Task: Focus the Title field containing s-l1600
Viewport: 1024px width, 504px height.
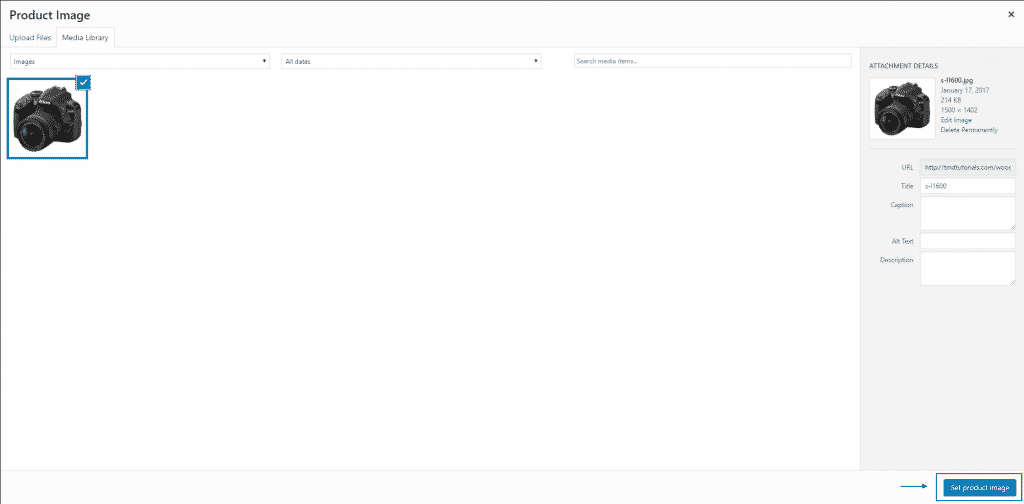Action: click(967, 186)
